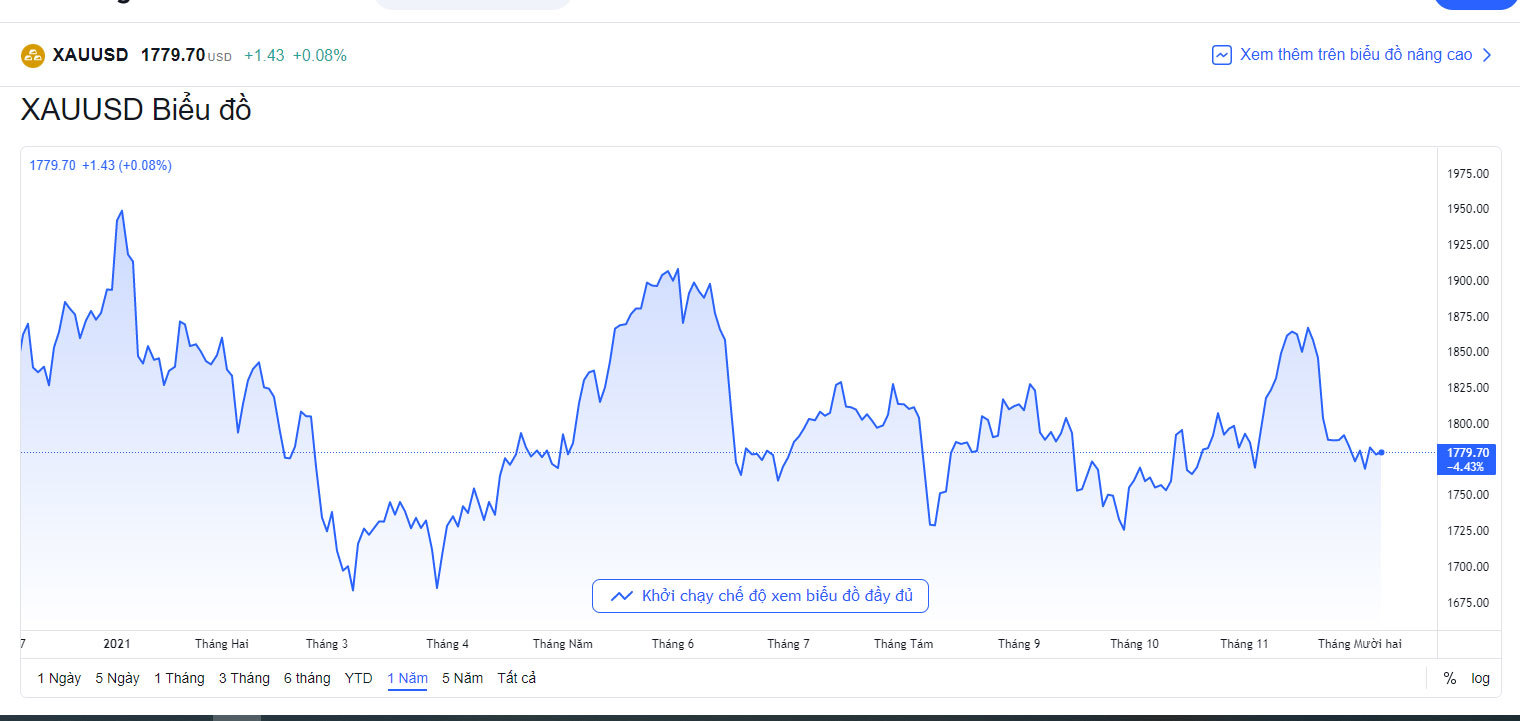Launch 'Khởi chạy chế độ xem biểu đồ đầy đủ'
This screenshot has height=721, width=1520.
(777, 596)
